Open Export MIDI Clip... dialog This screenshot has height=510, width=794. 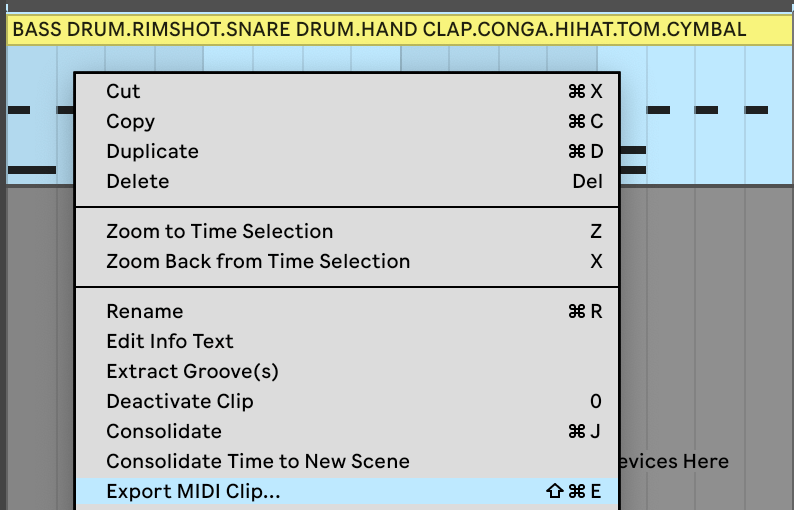[x=193, y=491]
